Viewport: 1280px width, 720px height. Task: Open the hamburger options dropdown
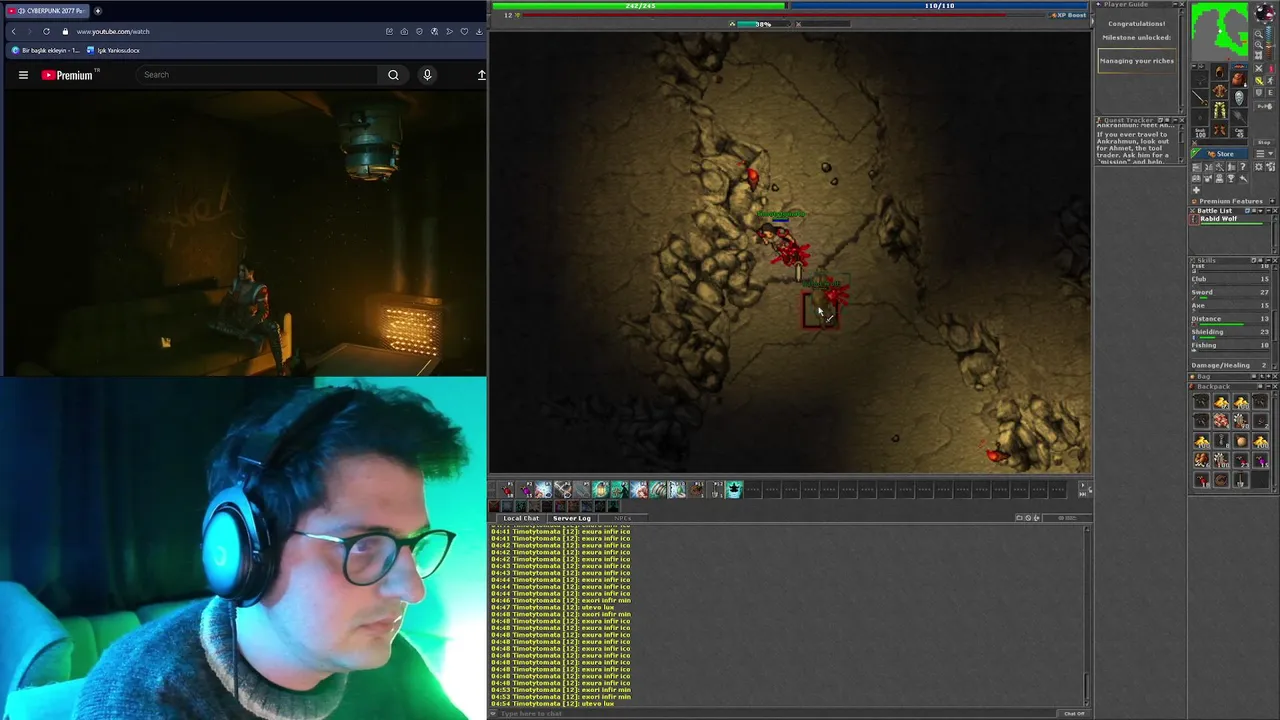1264,153
